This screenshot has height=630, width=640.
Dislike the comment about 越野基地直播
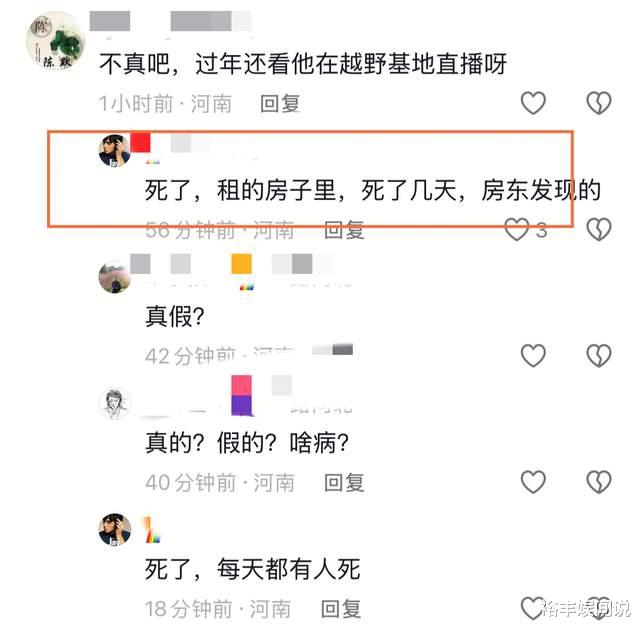tap(599, 103)
